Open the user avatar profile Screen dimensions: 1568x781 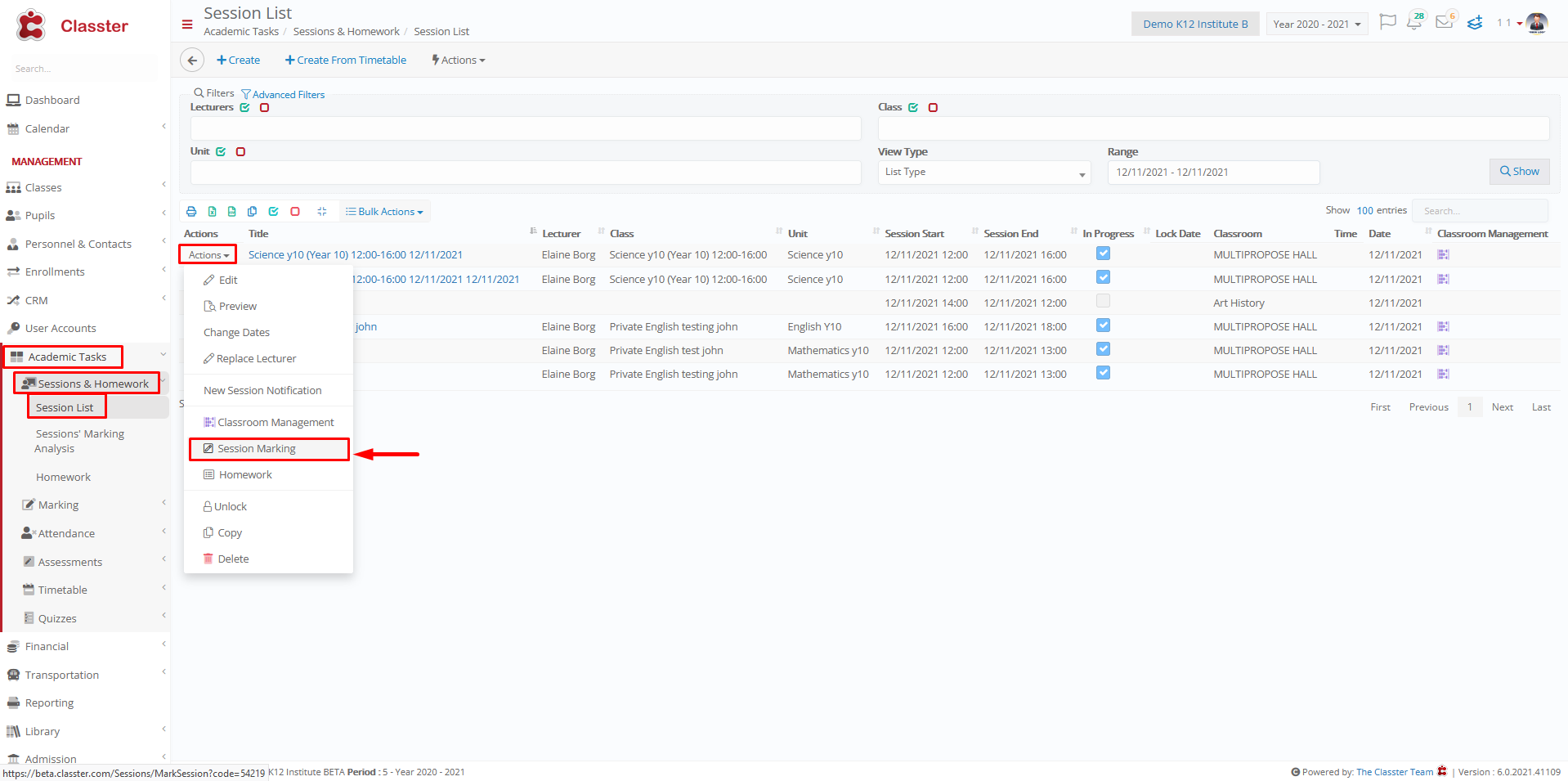pos(1537,23)
